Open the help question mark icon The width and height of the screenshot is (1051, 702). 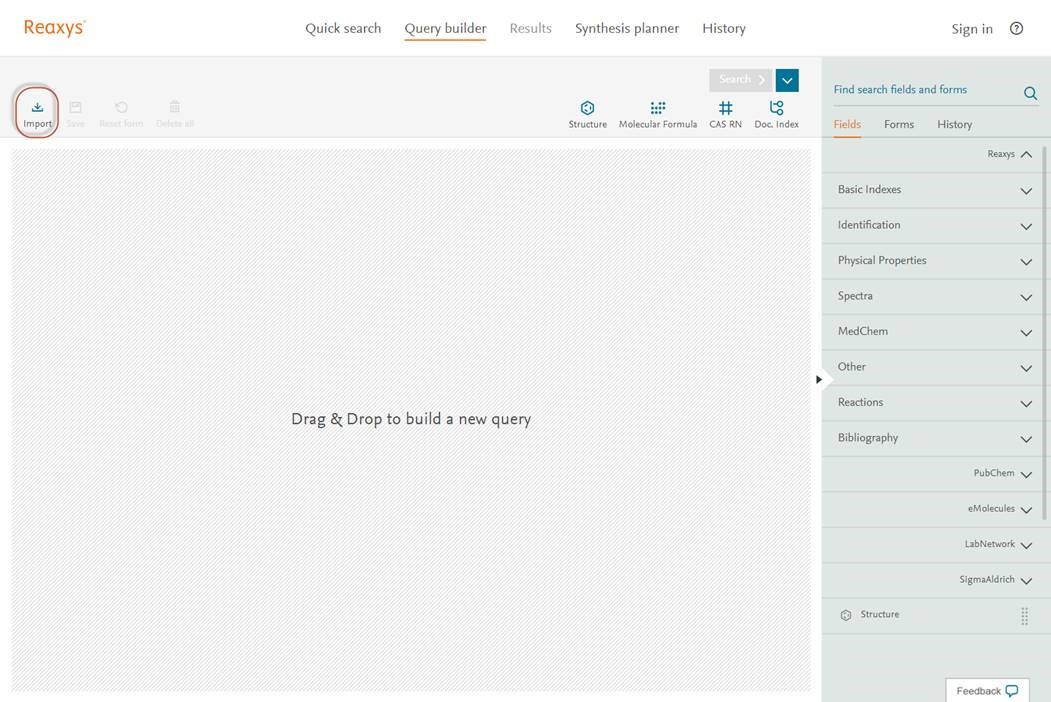point(1016,29)
